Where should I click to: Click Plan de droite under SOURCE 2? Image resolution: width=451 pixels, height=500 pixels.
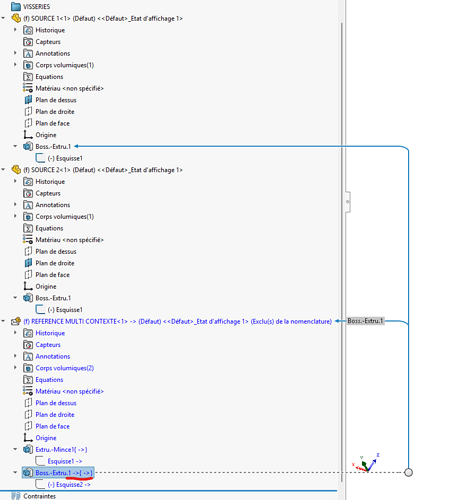[55, 263]
